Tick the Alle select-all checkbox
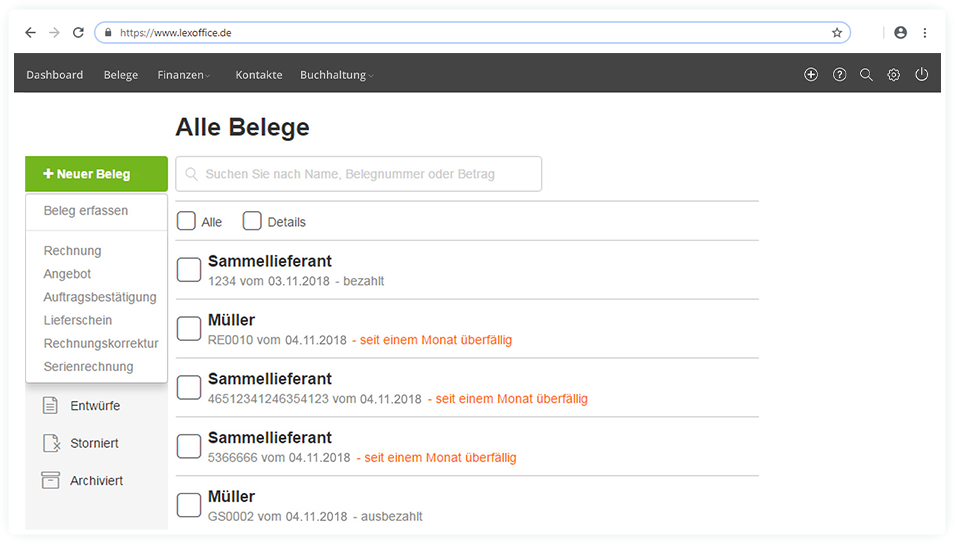 click(187, 221)
